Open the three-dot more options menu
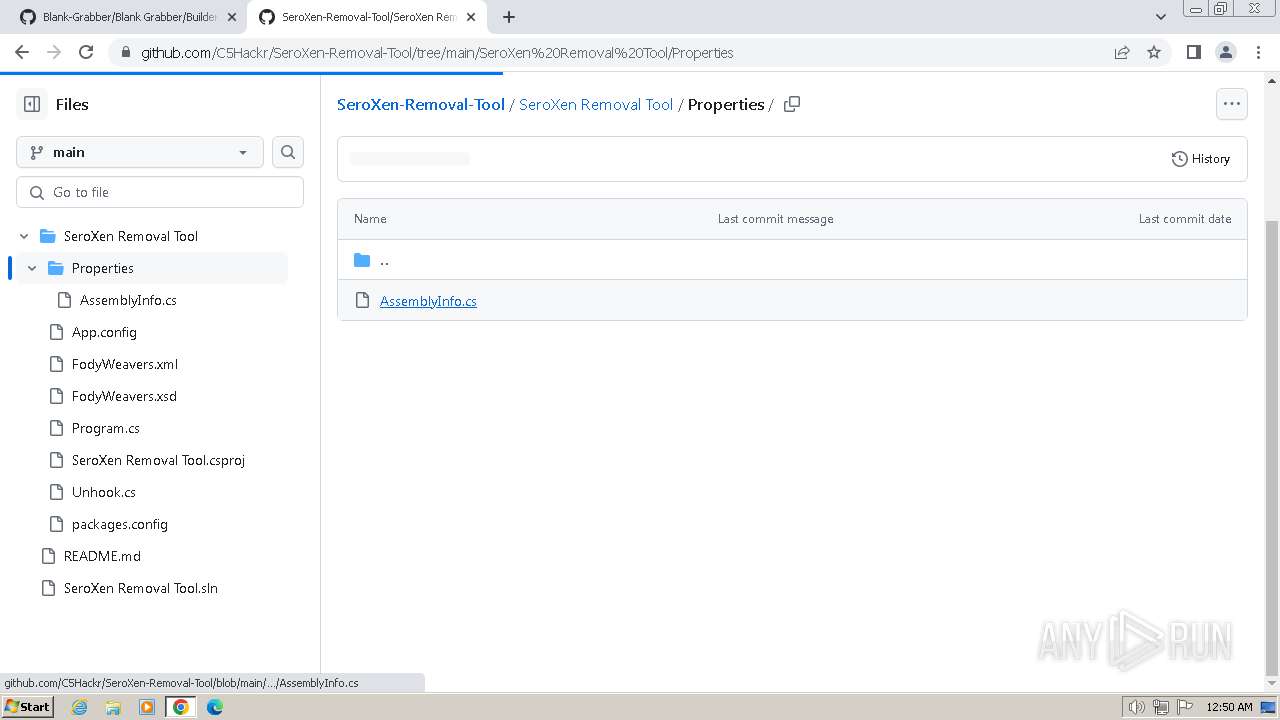 coord(1232,104)
